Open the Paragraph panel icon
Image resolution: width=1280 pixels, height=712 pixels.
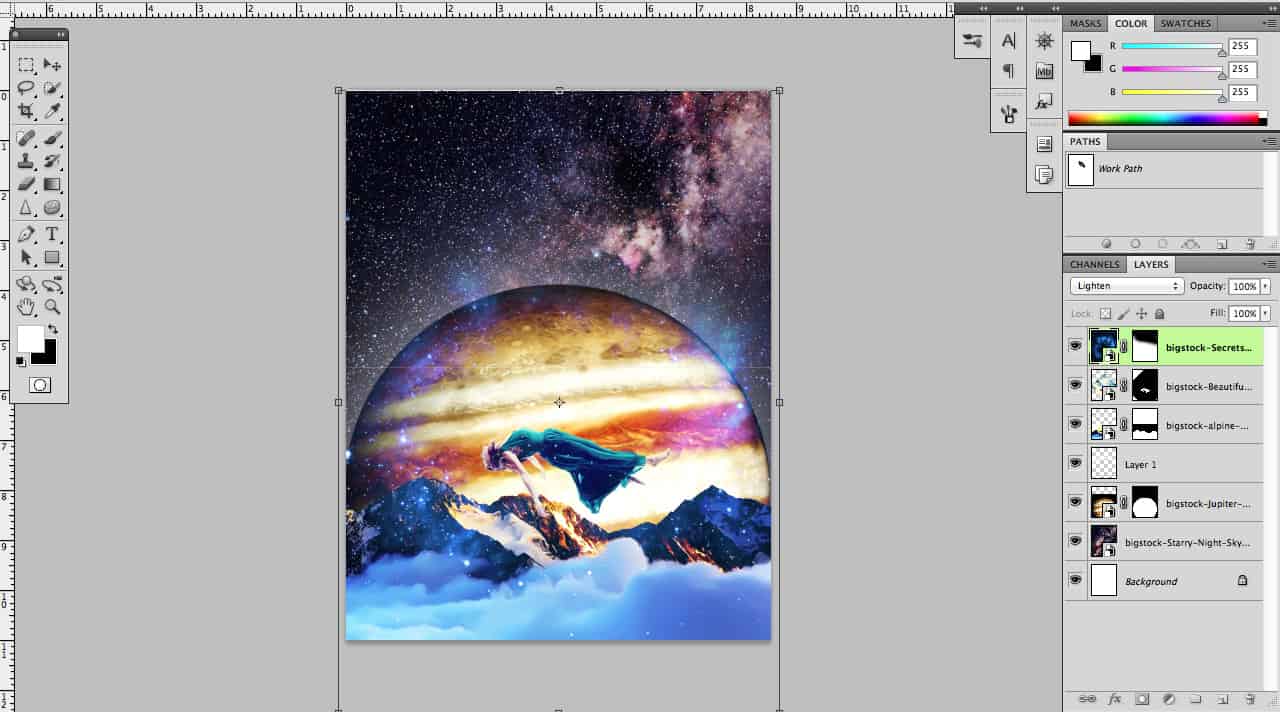1008,71
